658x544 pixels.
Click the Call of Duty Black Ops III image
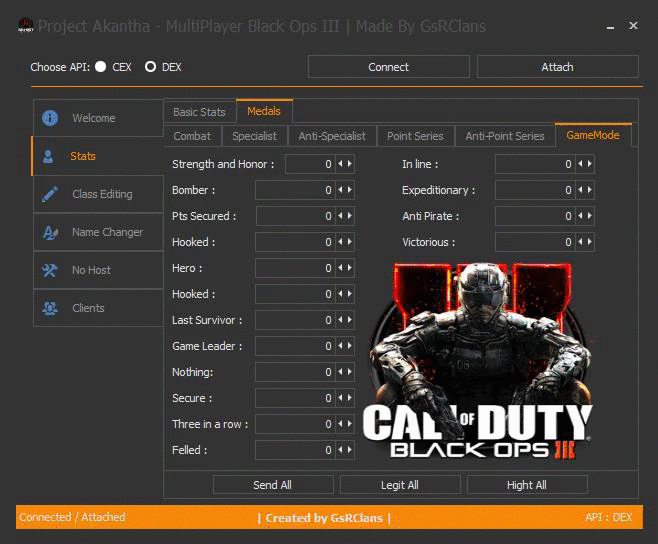pos(478,361)
